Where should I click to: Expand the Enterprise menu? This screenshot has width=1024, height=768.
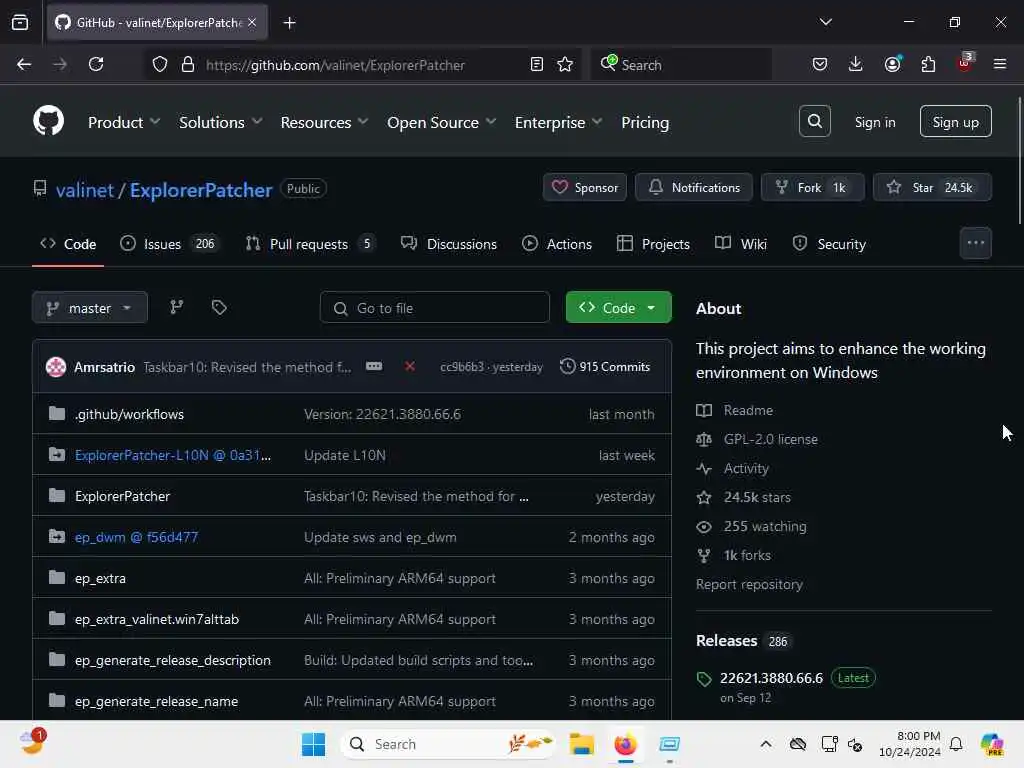pos(558,122)
